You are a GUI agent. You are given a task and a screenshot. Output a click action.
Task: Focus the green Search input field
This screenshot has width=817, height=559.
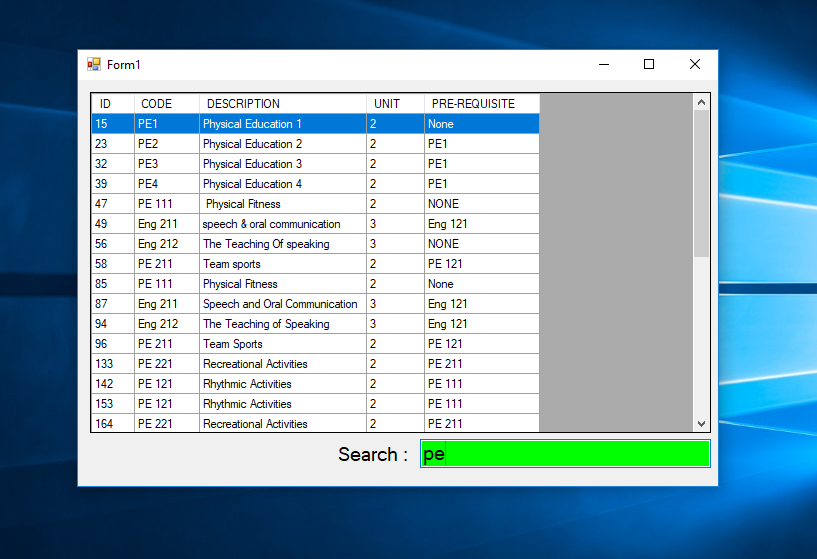565,454
